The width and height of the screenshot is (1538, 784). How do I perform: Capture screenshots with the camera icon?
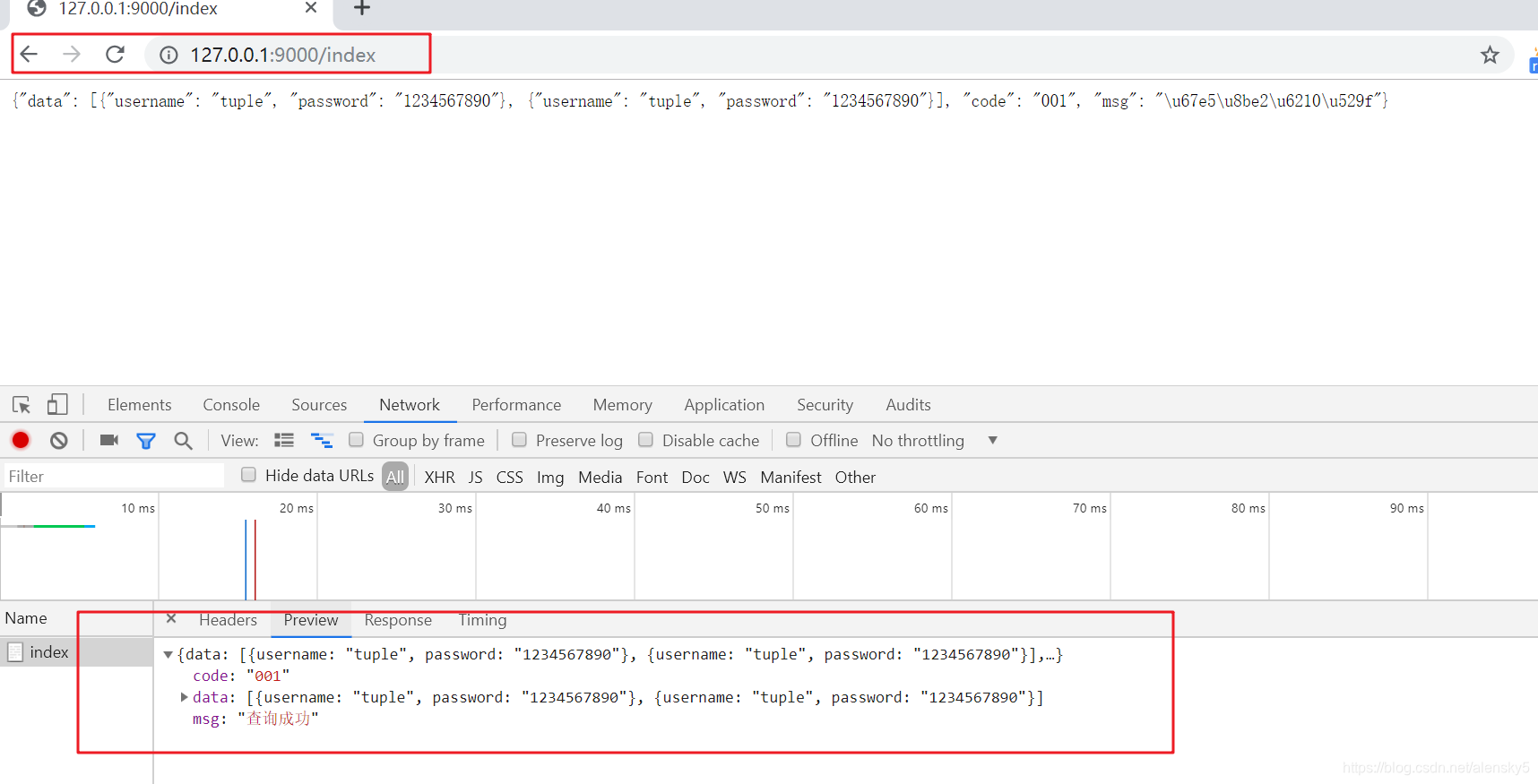(109, 440)
